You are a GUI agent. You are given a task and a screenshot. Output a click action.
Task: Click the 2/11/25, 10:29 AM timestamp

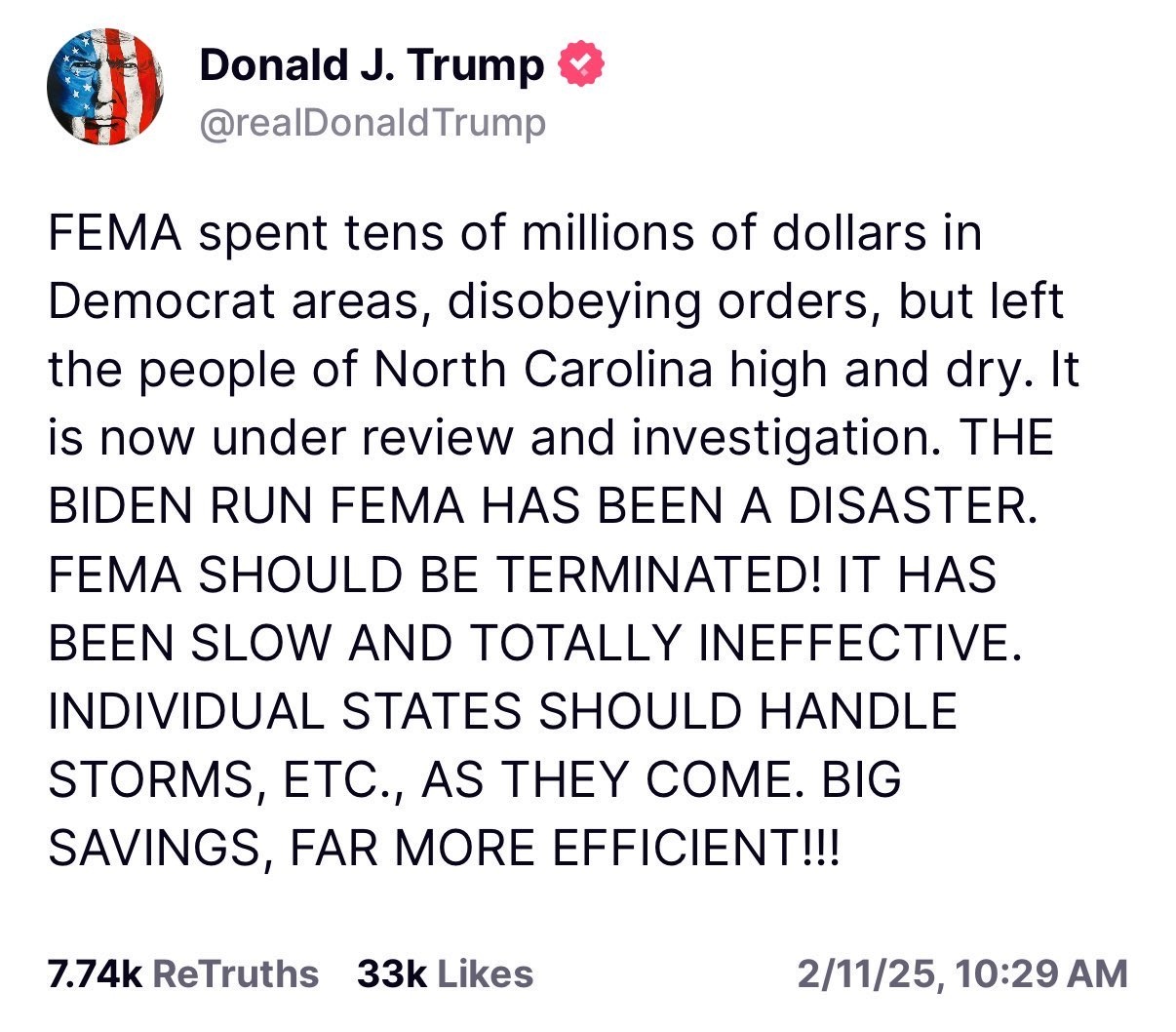960,973
